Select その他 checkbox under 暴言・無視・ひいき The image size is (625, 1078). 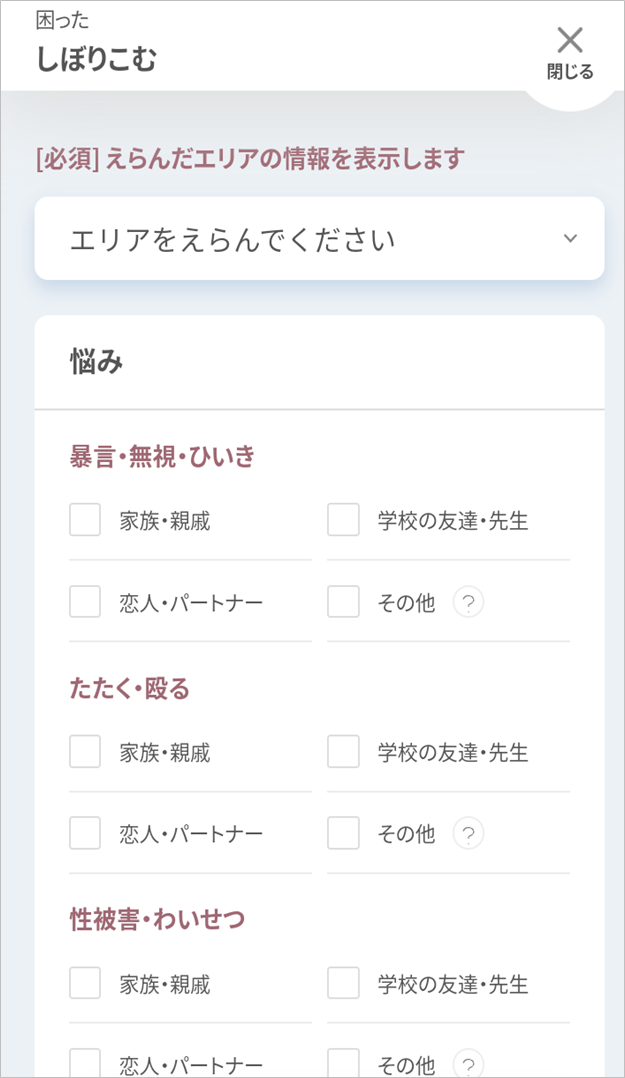[343, 602]
